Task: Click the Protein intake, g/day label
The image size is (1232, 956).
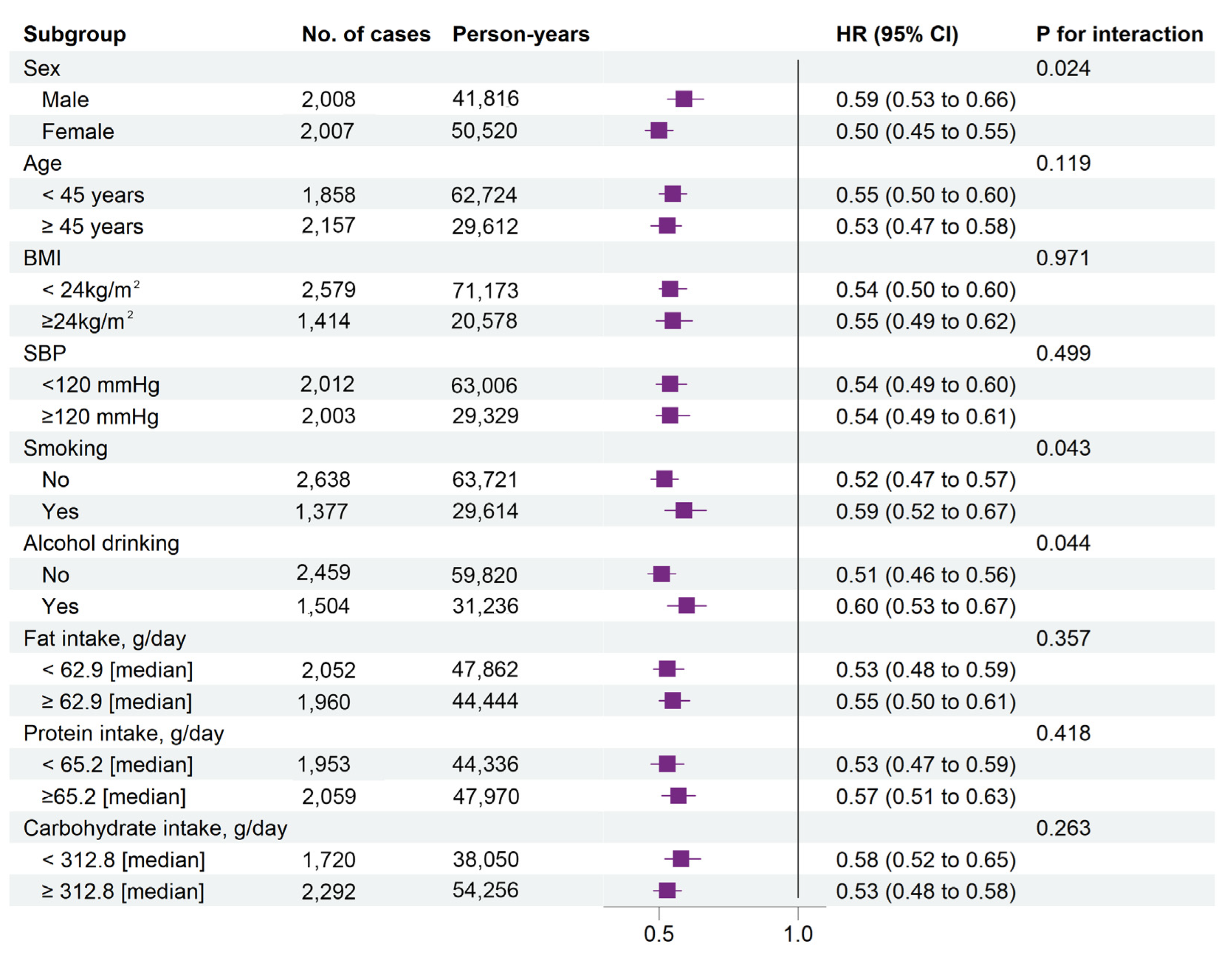Action: point(124,733)
